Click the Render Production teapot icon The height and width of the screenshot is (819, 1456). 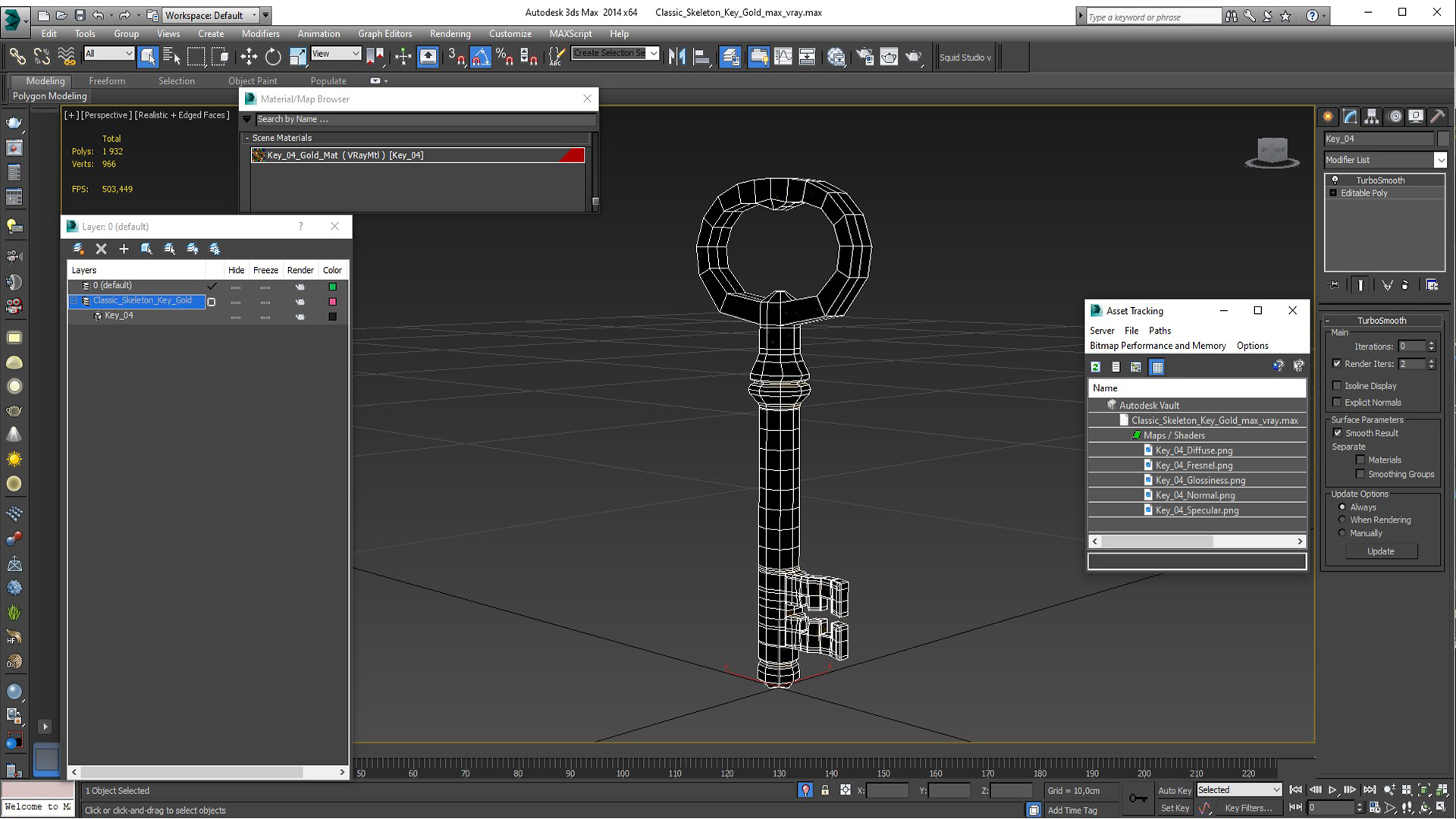[x=914, y=57]
